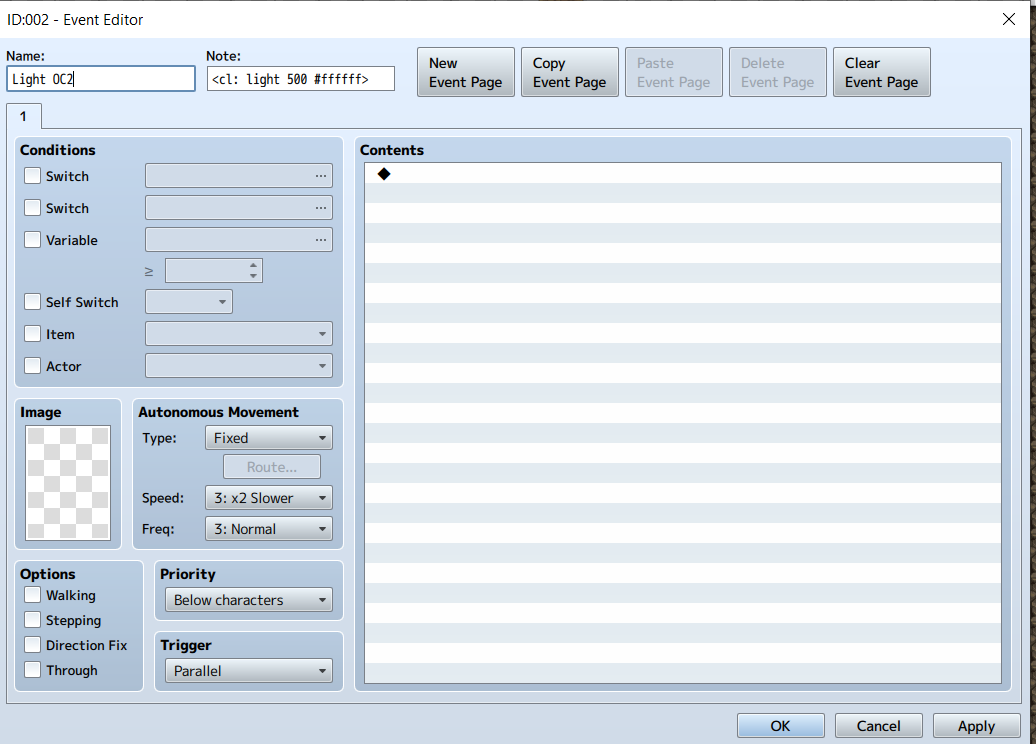Image resolution: width=1036 pixels, height=744 pixels.
Task: Open the Speed dropdown showing x2 Slower
Action: click(269, 498)
